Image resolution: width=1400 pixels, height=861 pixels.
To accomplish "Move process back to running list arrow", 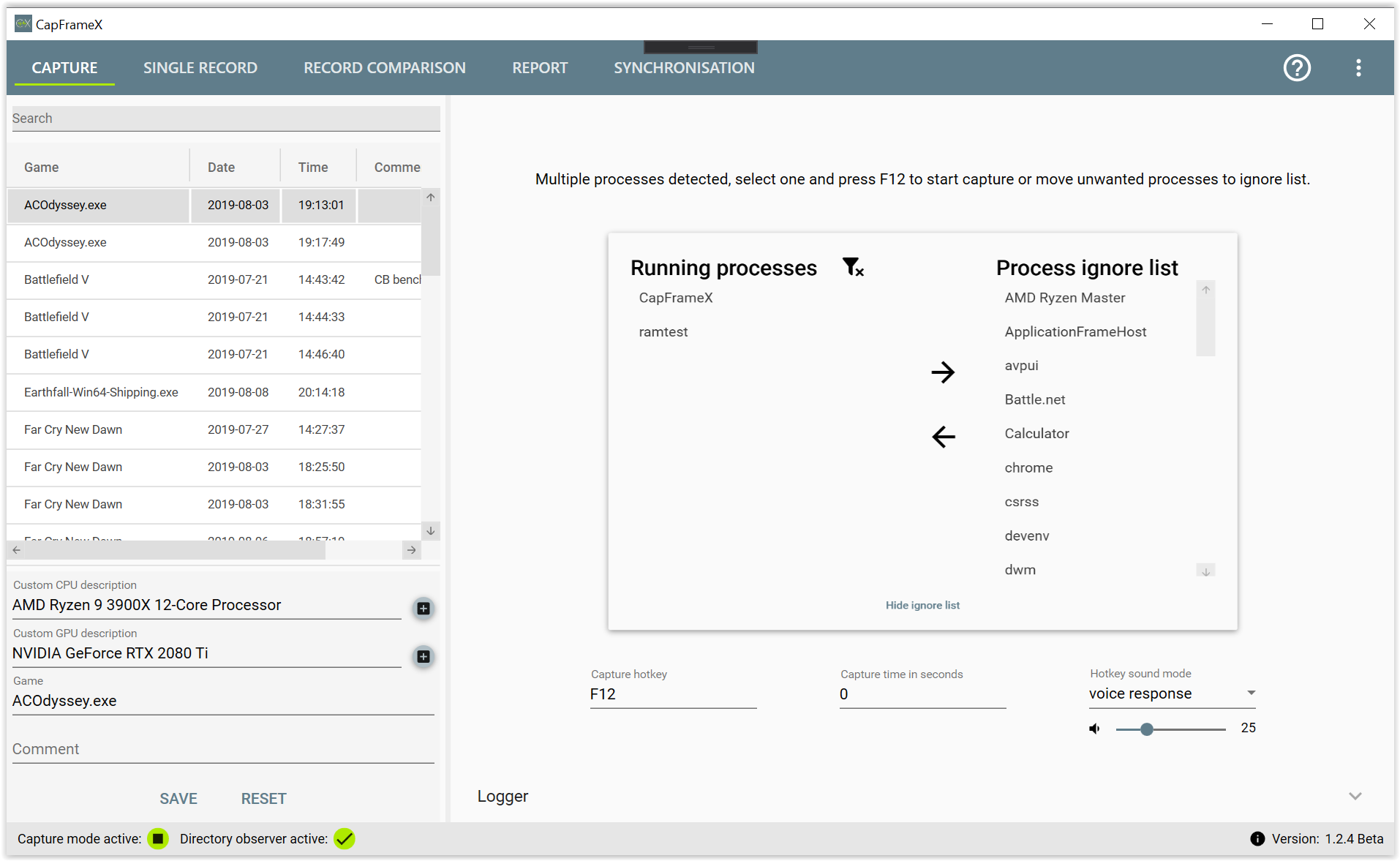I will (943, 437).
